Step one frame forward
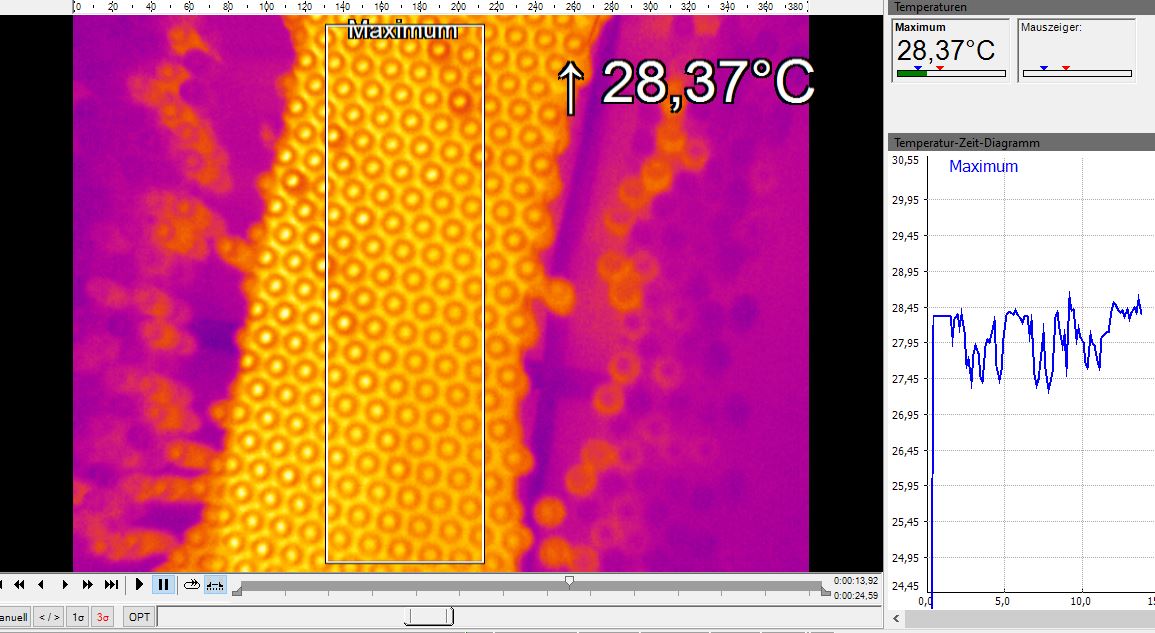This screenshot has height=633, width=1155. coord(65,585)
